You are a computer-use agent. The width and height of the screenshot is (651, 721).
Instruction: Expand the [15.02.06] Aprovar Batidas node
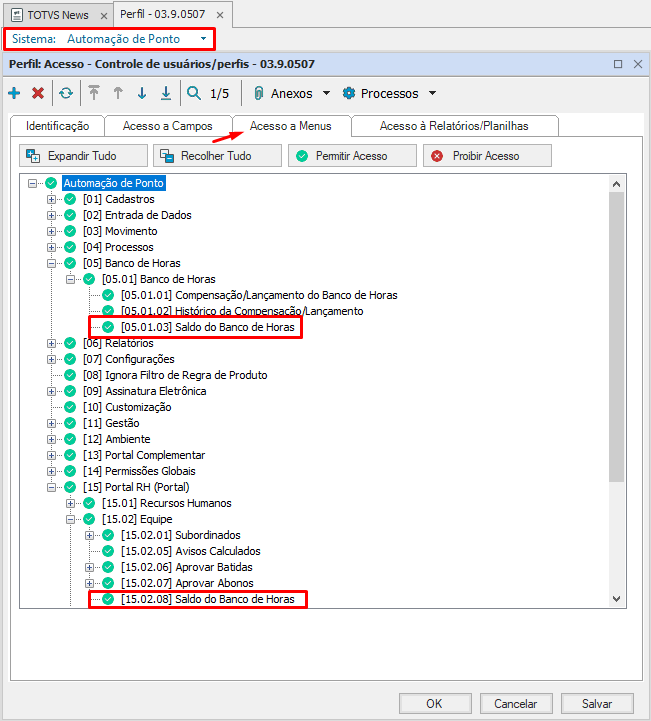coord(89,567)
